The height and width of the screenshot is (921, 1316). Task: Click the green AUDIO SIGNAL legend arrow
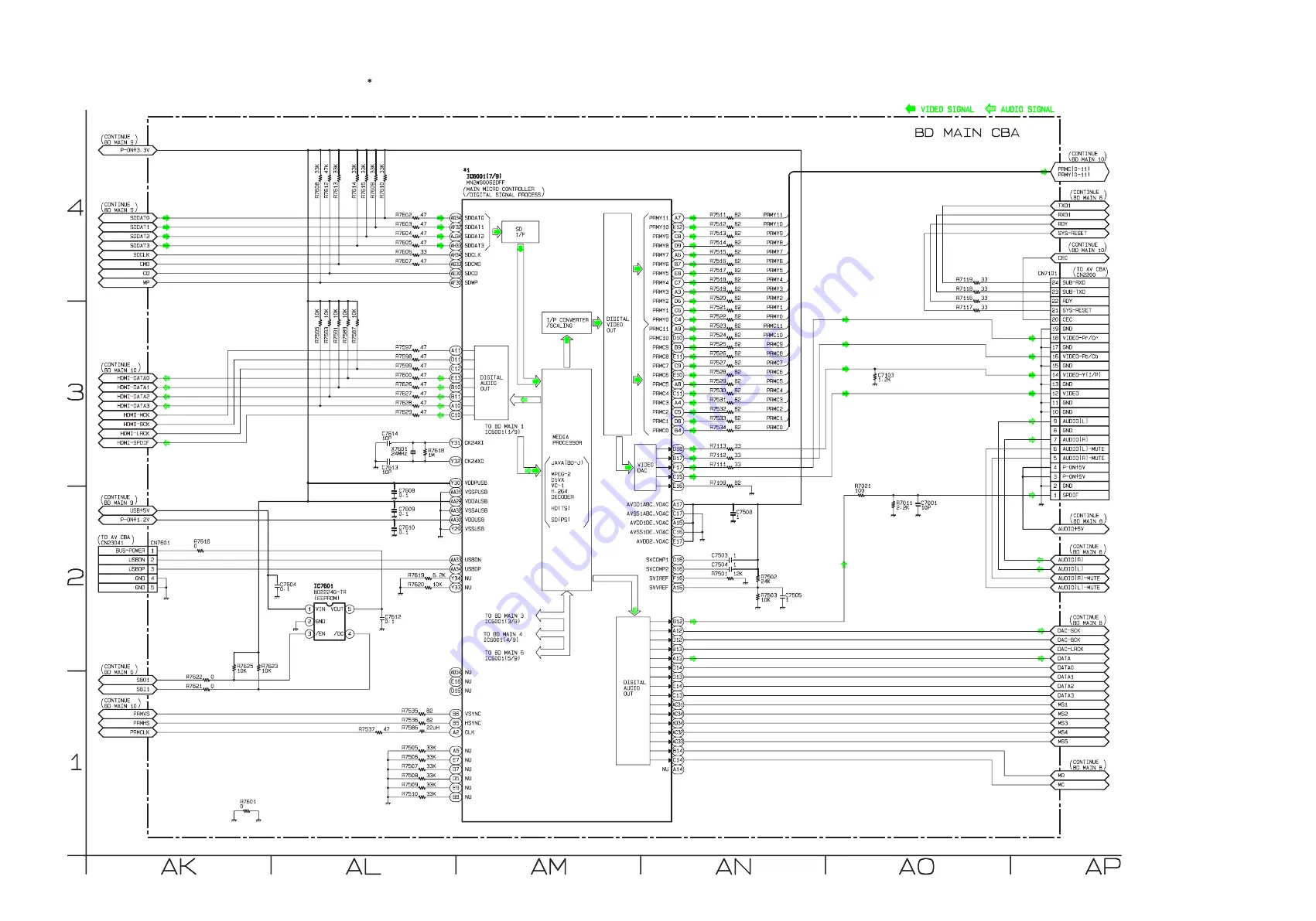(990, 109)
